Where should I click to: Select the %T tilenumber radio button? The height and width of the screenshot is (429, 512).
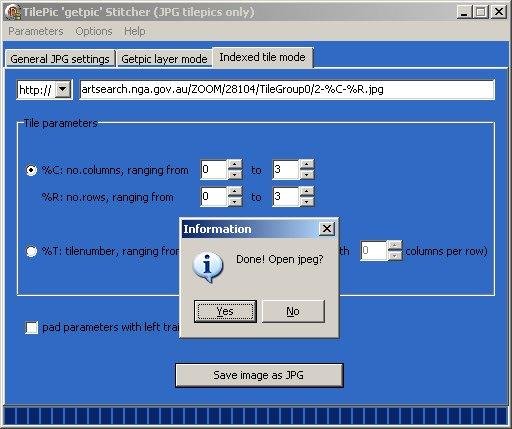coord(31,251)
